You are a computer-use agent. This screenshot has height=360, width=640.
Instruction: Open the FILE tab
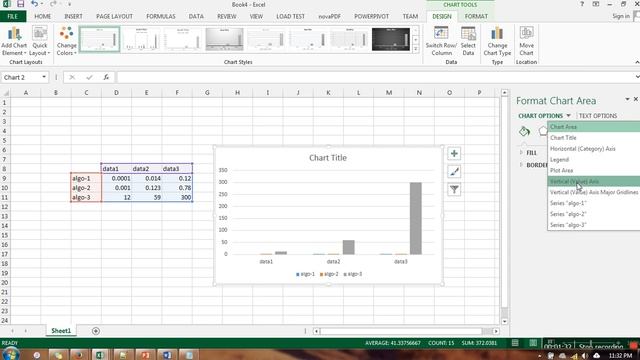click(13, 16)
